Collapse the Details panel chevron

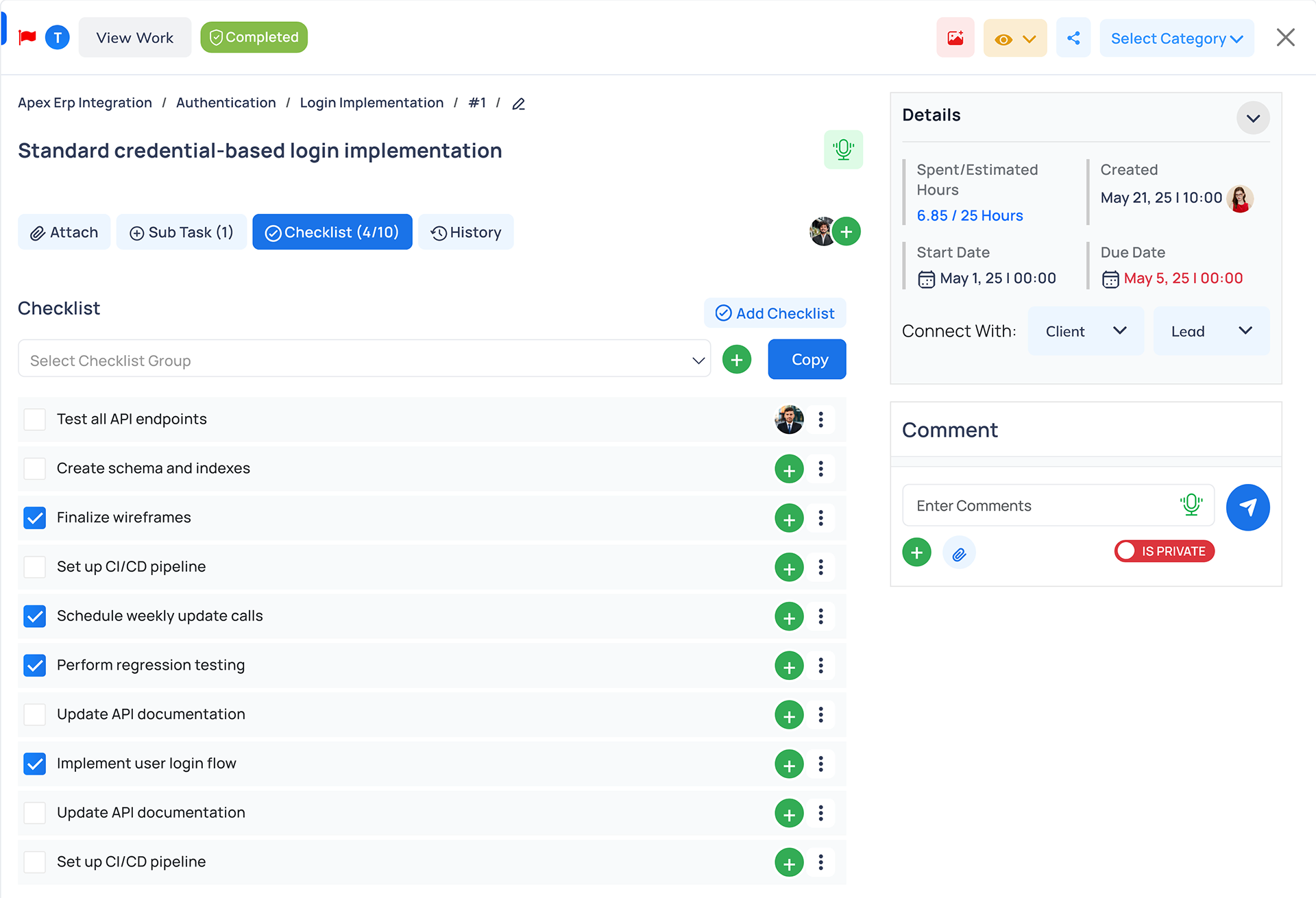point(1253,118)
